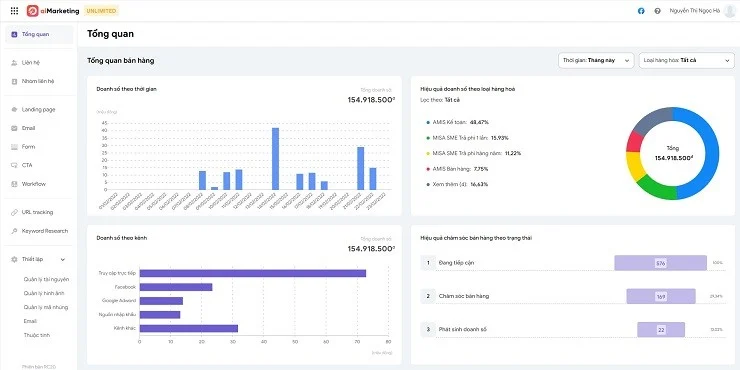Click AMIS Bán hàng legend entry

click(x=457, y=168)
